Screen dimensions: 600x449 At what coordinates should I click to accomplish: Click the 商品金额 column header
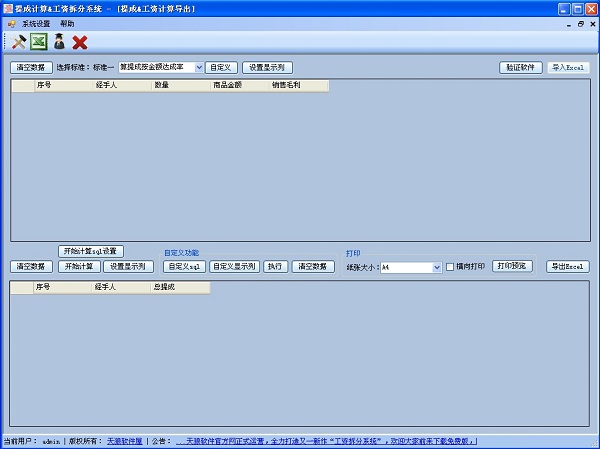click(240, 85)
